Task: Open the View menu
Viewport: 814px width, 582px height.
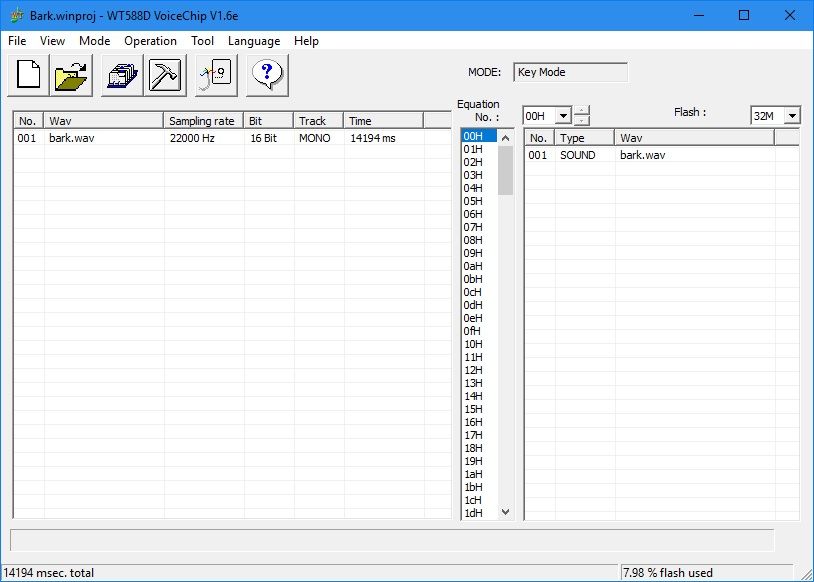Action: (52, 40)
